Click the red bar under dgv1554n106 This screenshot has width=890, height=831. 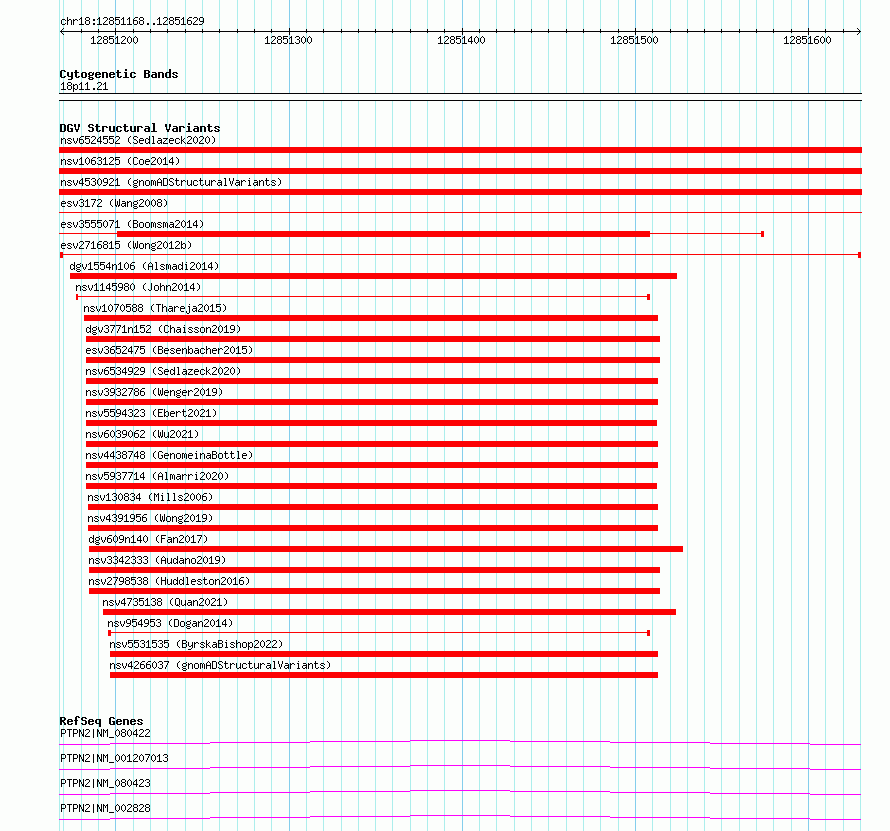pyautogui.click(x=373, y=276)
